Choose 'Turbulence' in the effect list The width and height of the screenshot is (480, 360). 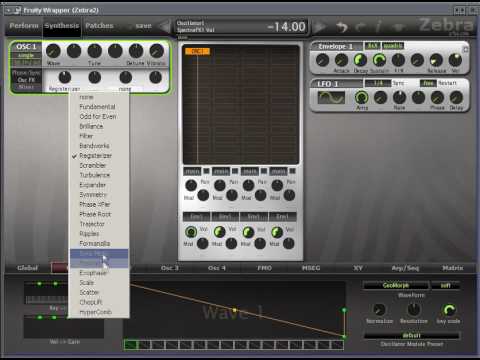(x=99, y=175)
